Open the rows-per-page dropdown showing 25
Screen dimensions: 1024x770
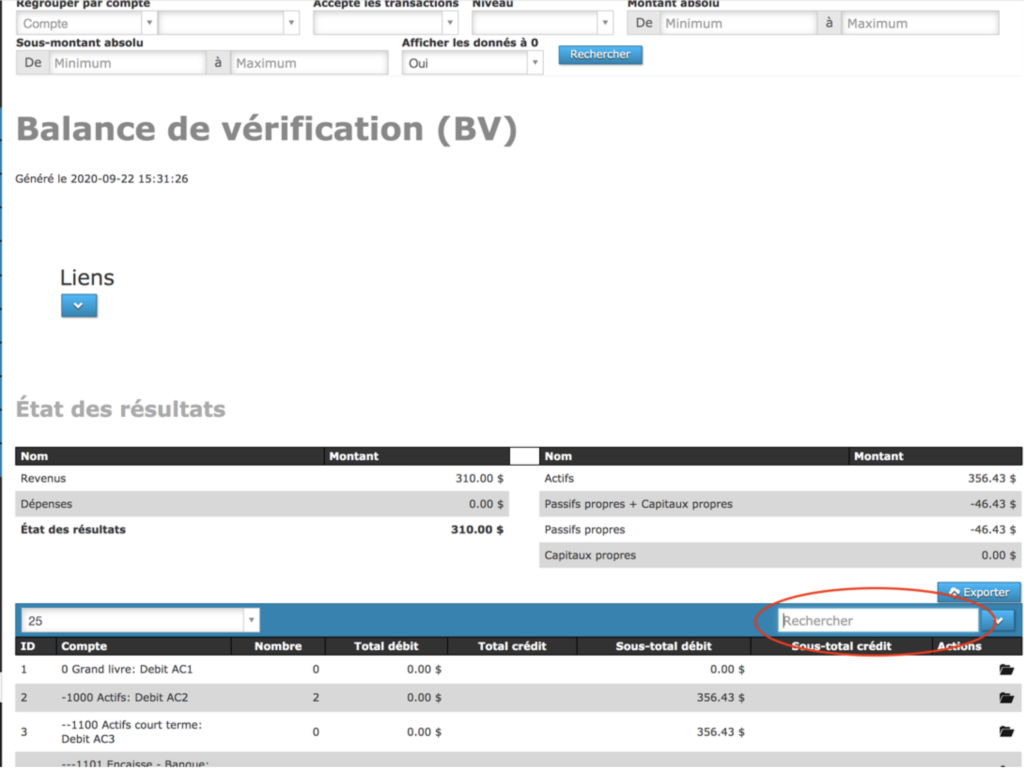click(x=139, y=621)
